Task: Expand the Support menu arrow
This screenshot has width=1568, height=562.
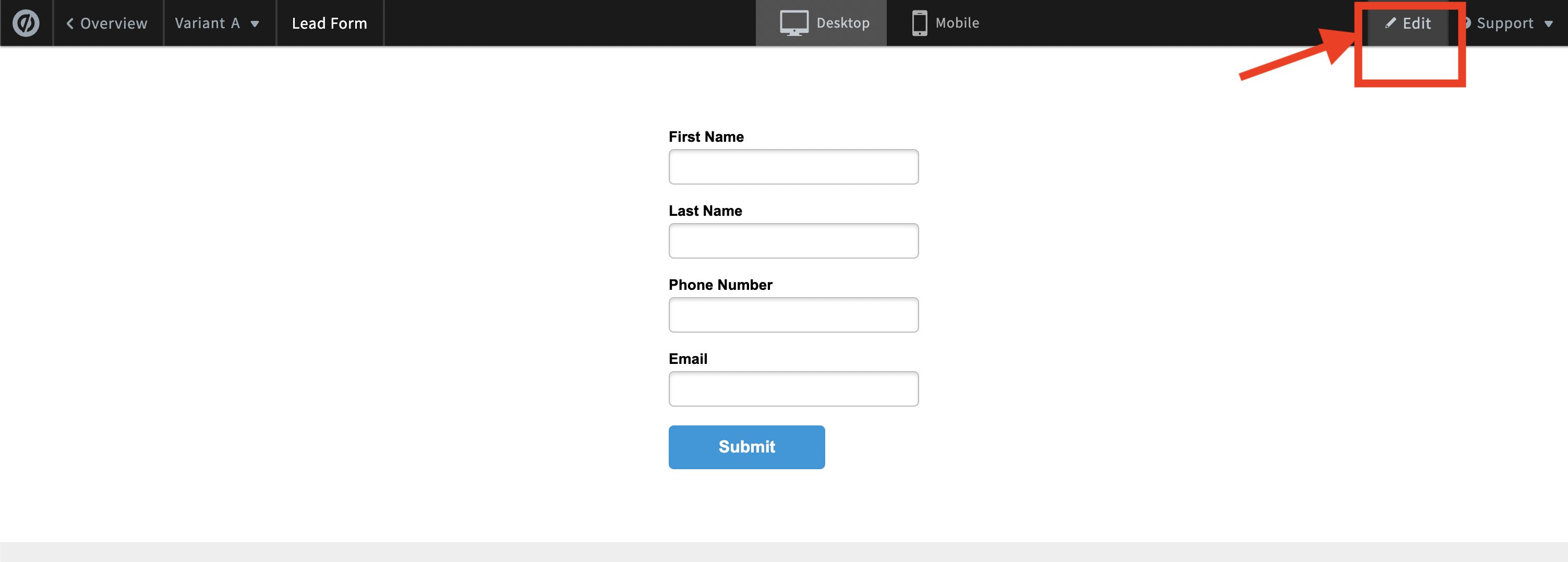Action: tap(1549, 24)
